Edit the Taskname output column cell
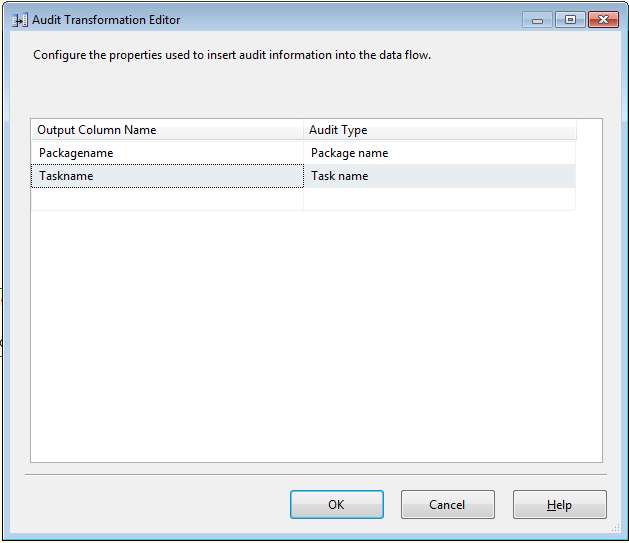The image size is (629, 543). point(167,176)
